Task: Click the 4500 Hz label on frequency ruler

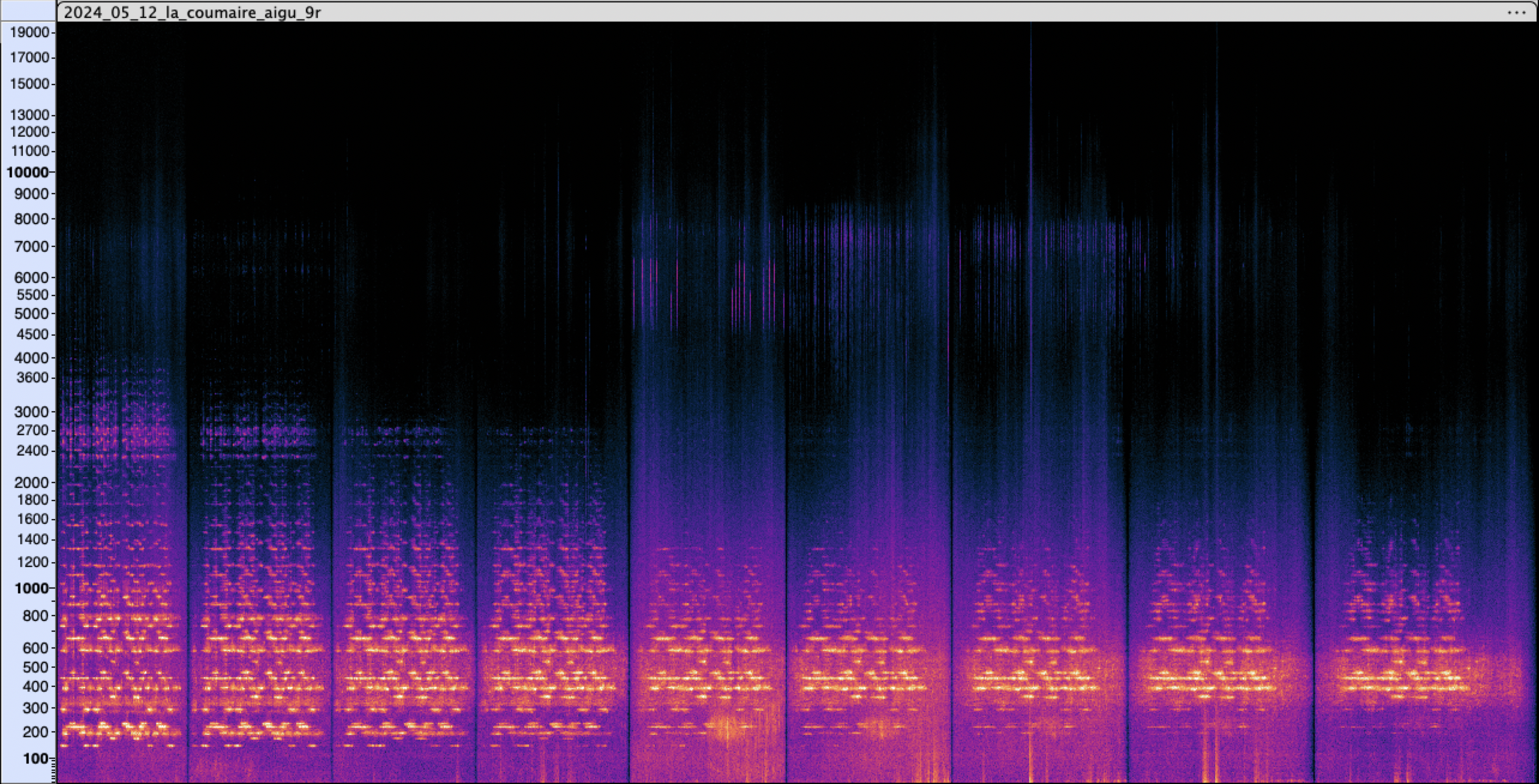Action: 31,334
